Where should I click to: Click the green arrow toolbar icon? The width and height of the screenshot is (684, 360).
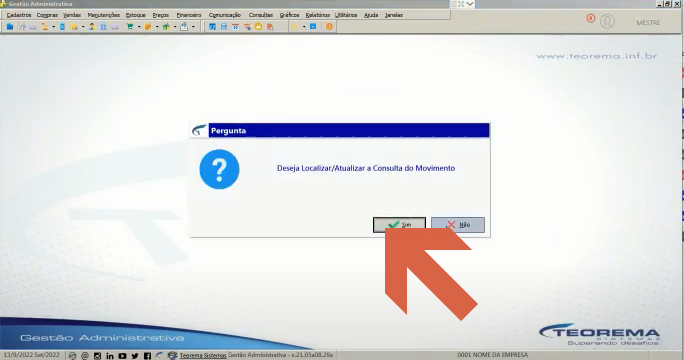pyautogui.click(x=166, y=27)
